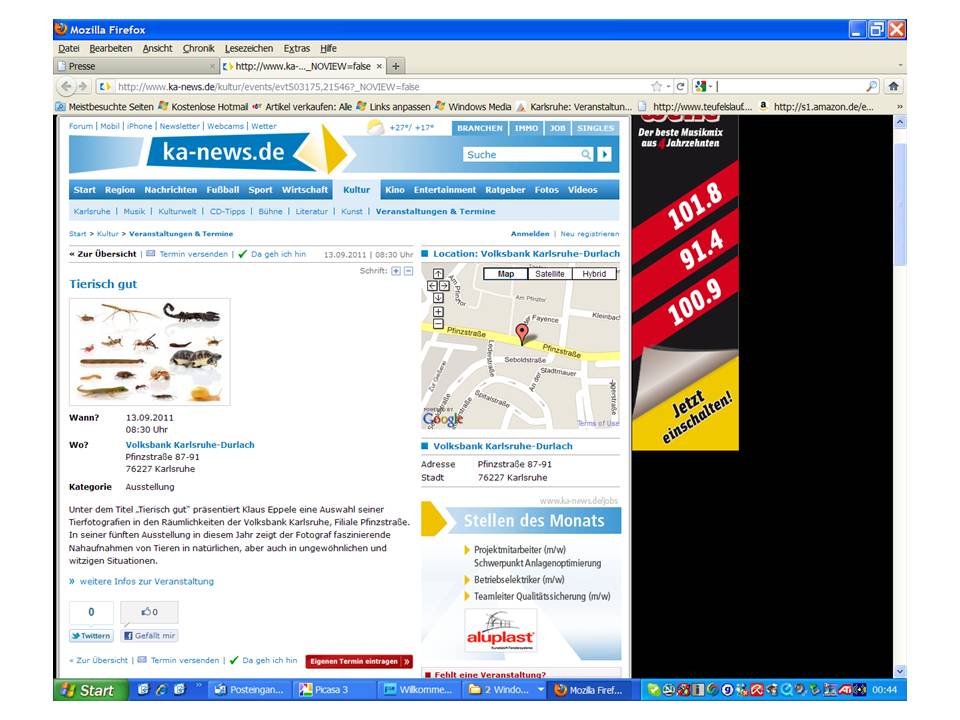Click the Firefox home button

893,87
